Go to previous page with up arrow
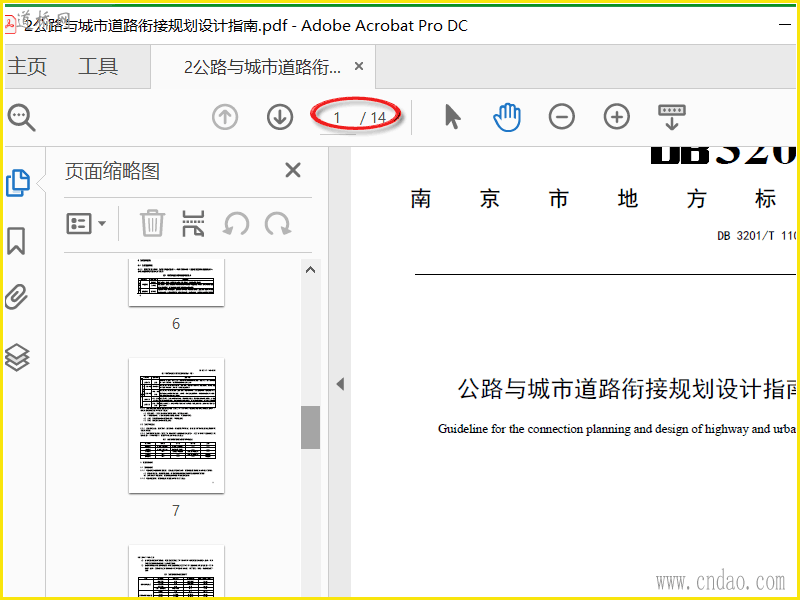The height and width of the screenshot is (600, 800). point(225,117)
